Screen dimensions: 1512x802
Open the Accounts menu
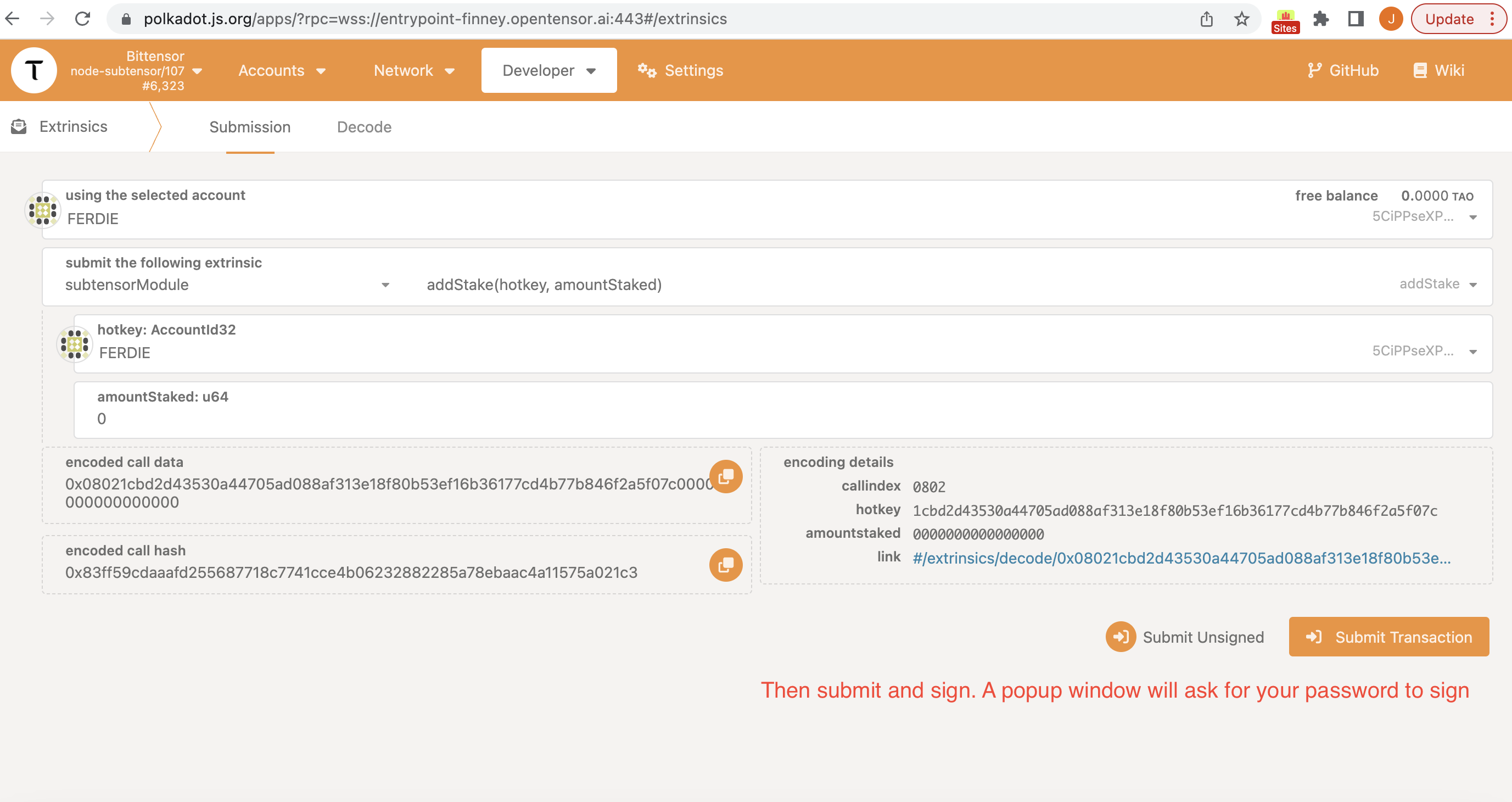click(282, 70)
